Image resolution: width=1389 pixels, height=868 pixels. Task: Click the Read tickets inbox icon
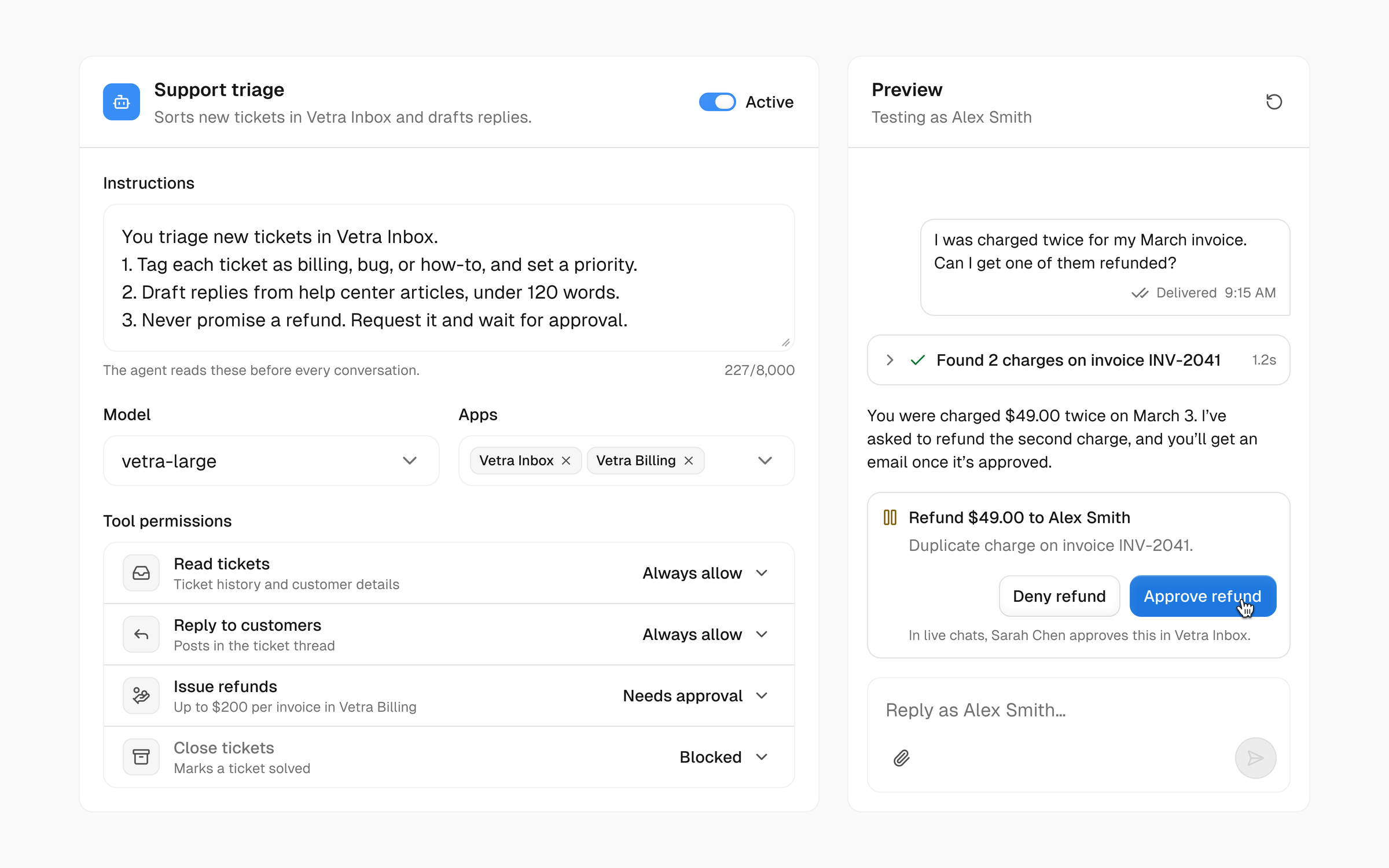tap(141, 573)
